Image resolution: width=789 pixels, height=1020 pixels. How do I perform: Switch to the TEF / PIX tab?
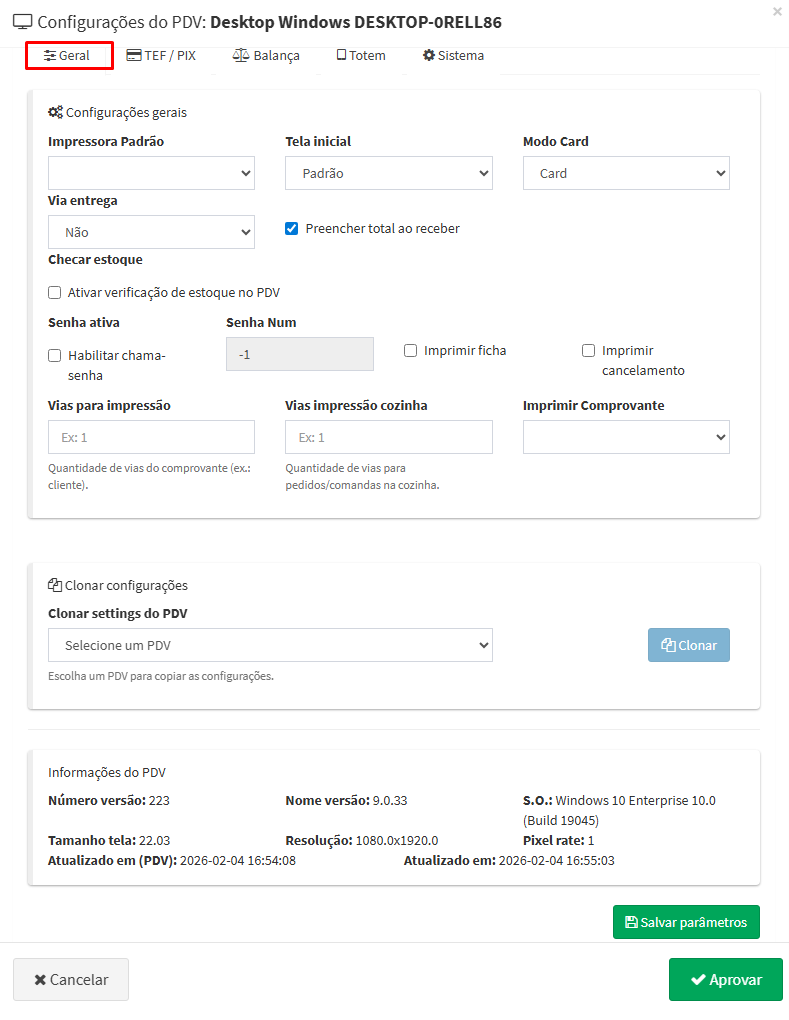(161, 56)
